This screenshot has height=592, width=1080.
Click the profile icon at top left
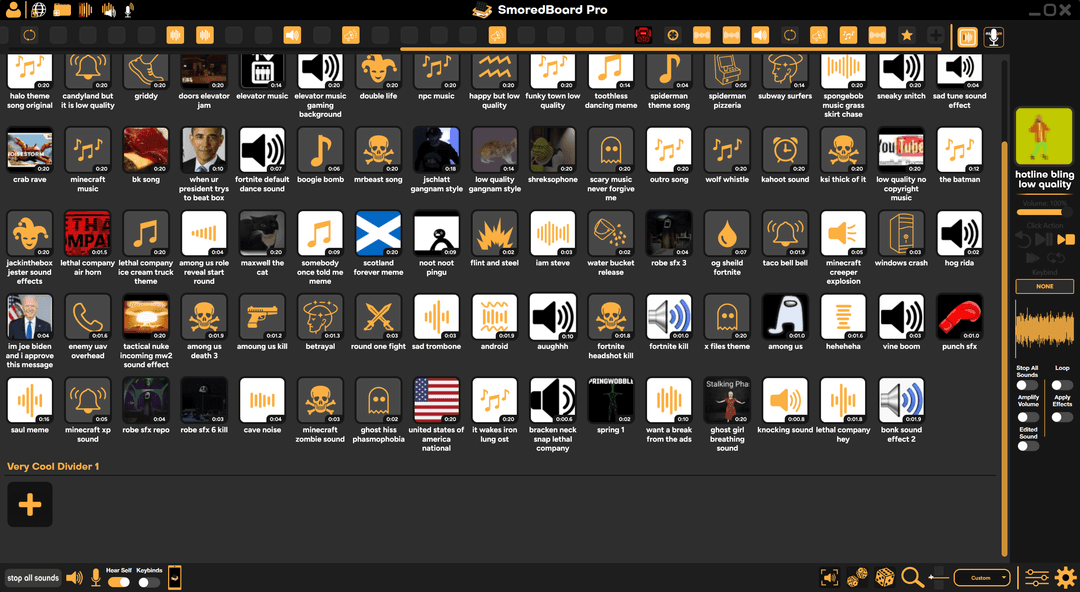(14, 10)
